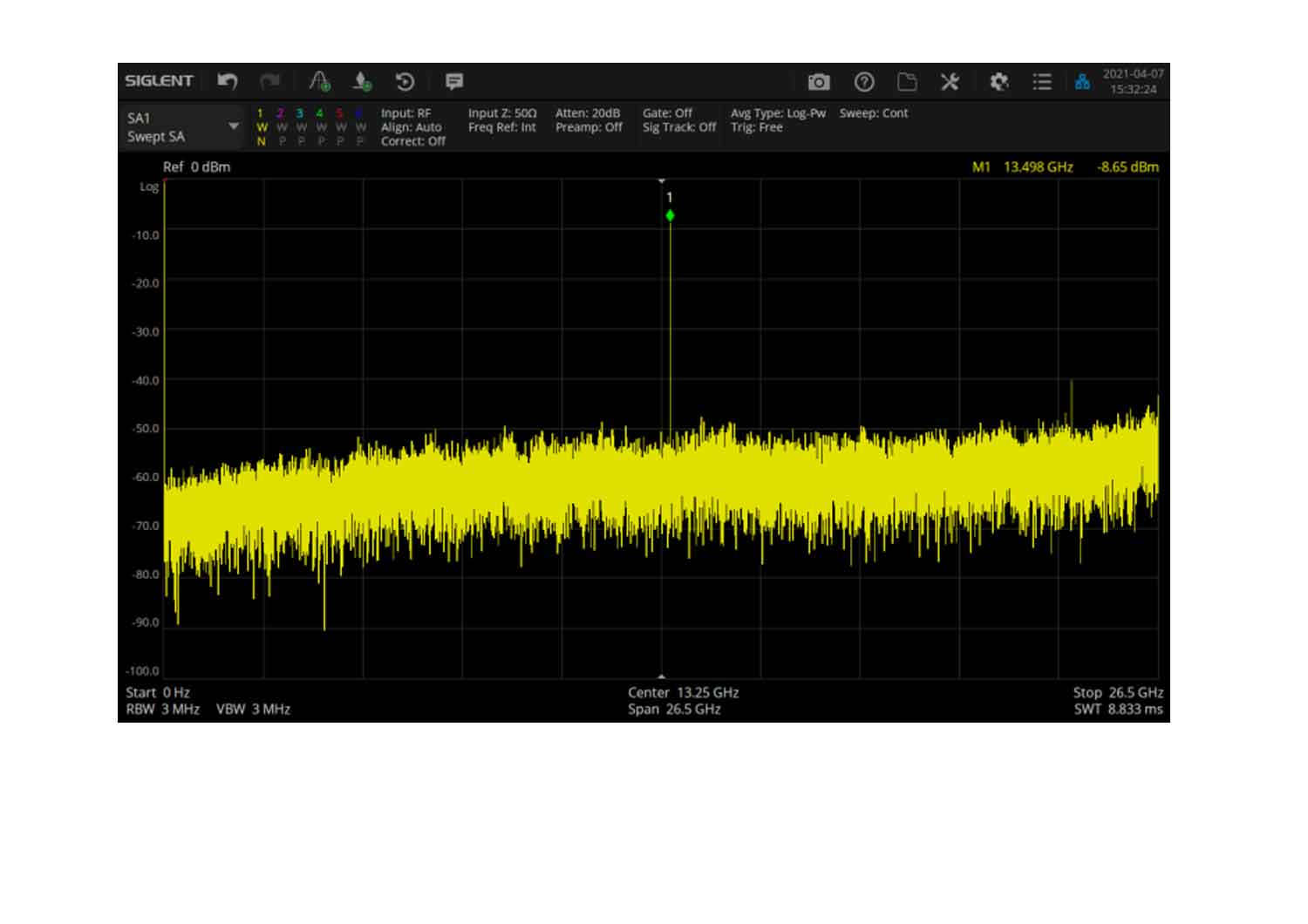Toggle the Preamp: Off setting
The image size is (1308, 924).
pos(589,127)
